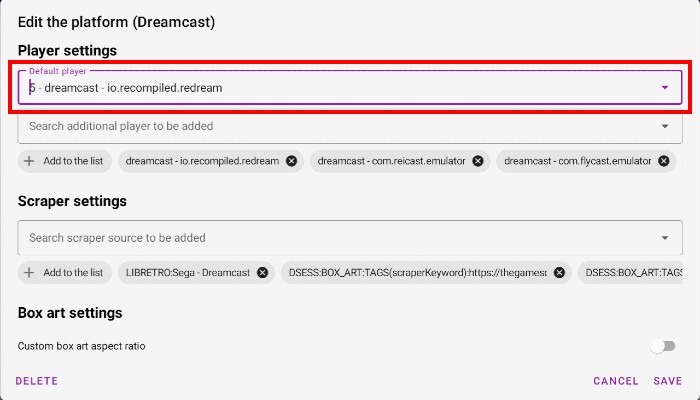Open the Default player dropdown arrow
The image size is (700, 400).
(x=665, y=88)
